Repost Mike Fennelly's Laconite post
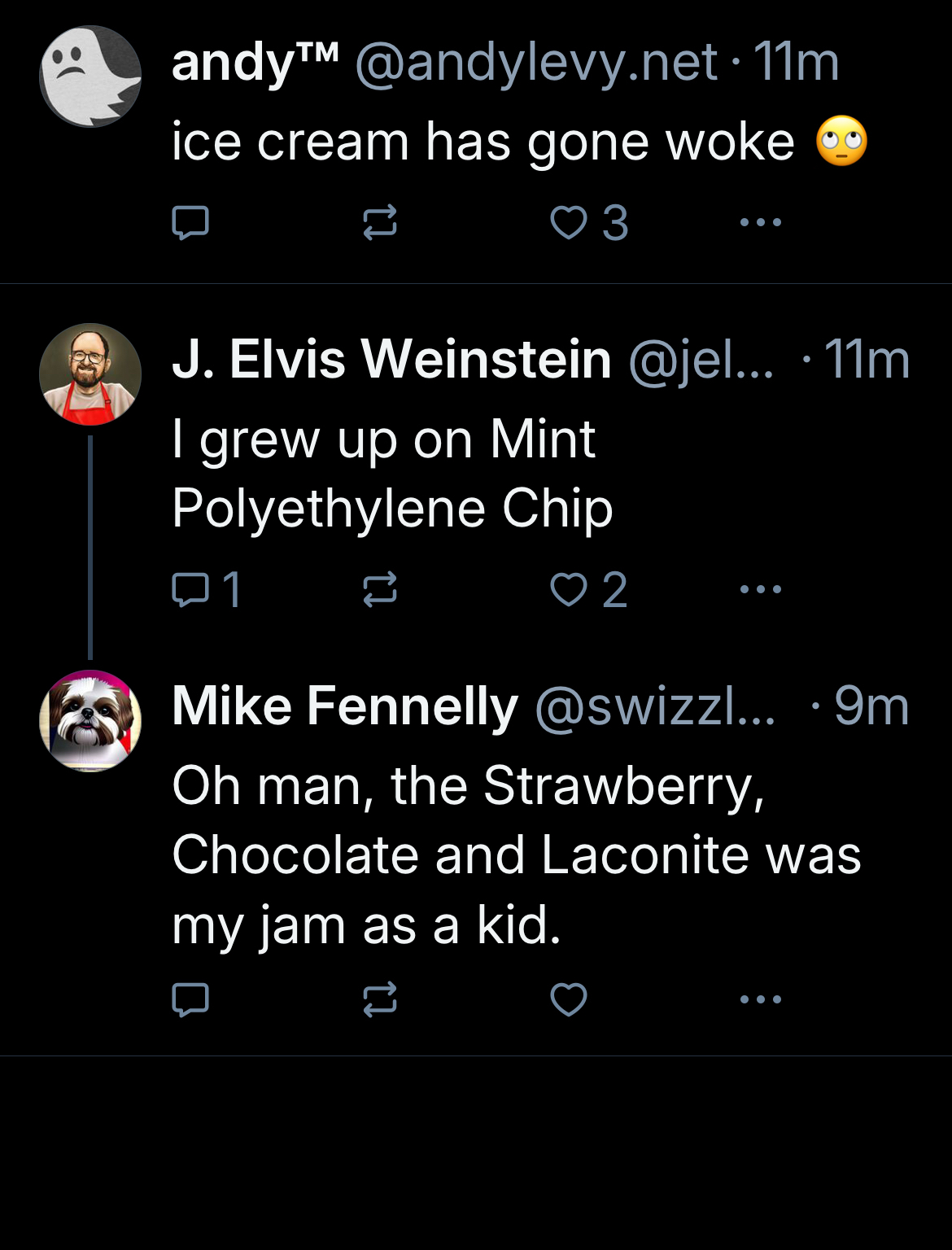952x1250 pixels. pyautogui.click(x=380, y=999)
